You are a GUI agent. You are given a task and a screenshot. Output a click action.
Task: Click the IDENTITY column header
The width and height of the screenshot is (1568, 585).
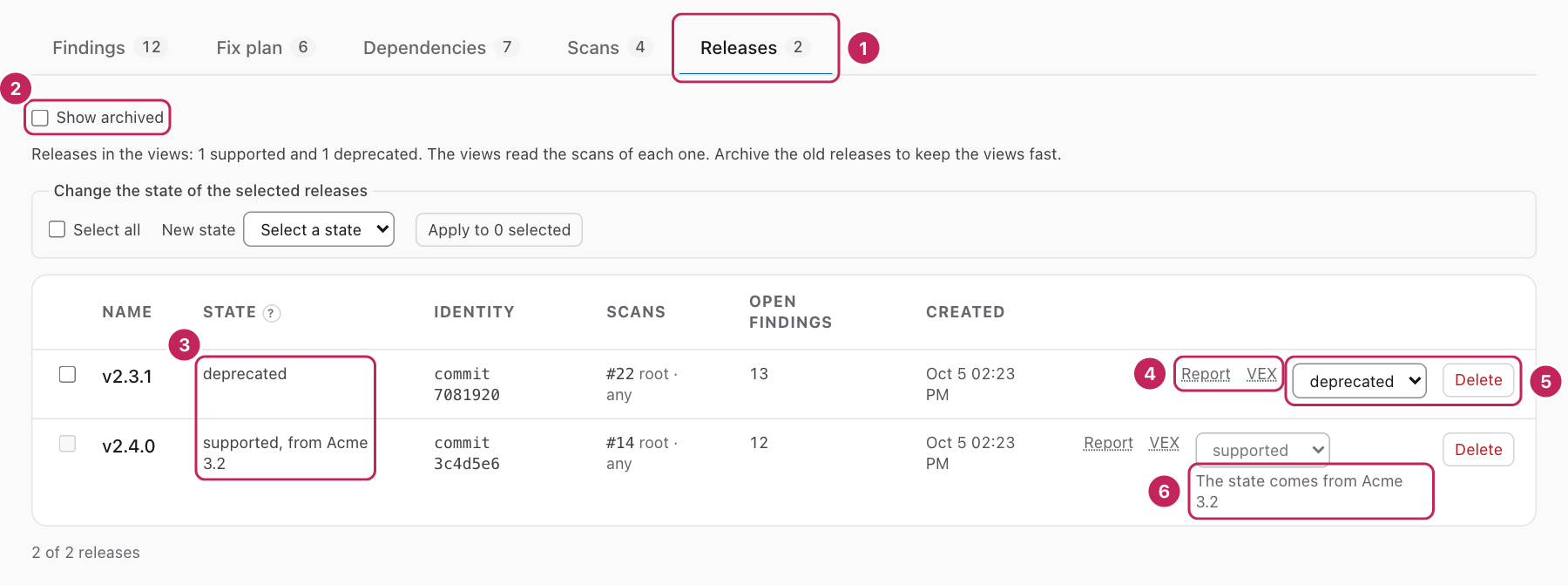click(x=474, y=312)
